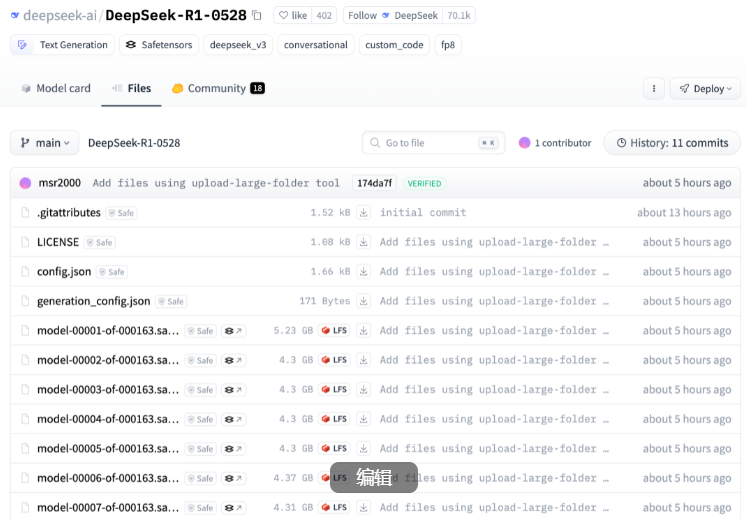Copy the model name DeepSeek-R1-0528
746x519 pixels.
click(257, 16)
